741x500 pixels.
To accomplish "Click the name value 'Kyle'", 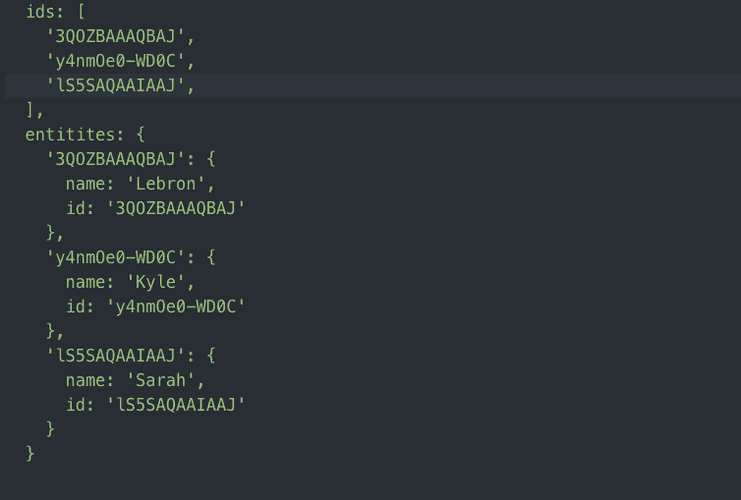I will [x=155, y=282].
